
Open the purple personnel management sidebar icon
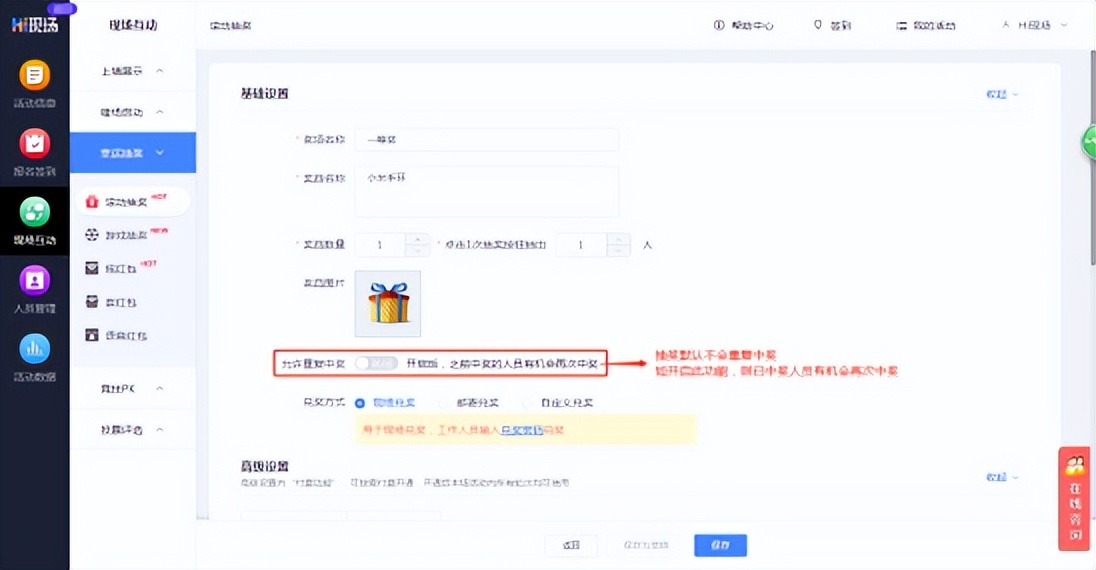[34, 280]
